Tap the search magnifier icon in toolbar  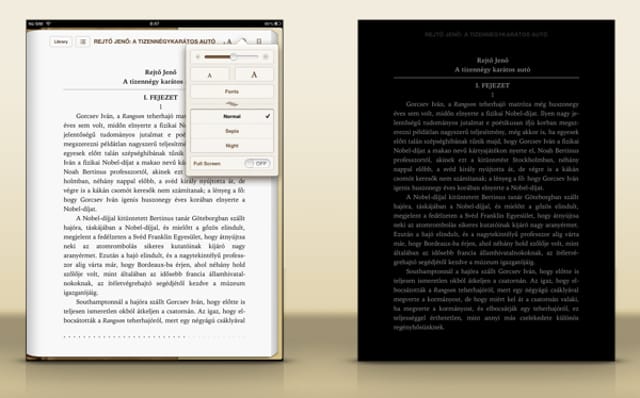click(243, 41)
